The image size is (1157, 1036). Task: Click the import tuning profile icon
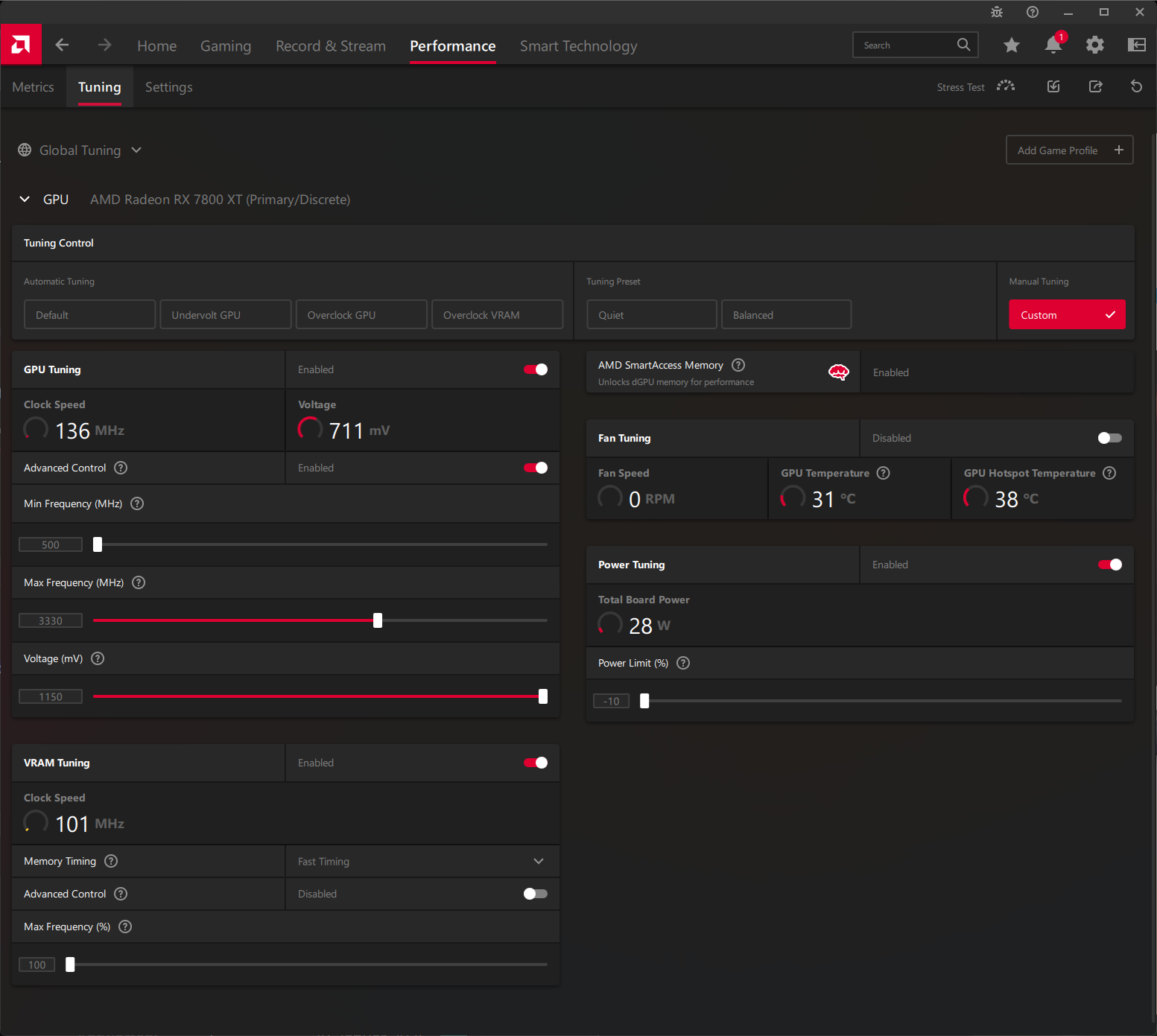pyautogui.click(x=1053, y=86)
